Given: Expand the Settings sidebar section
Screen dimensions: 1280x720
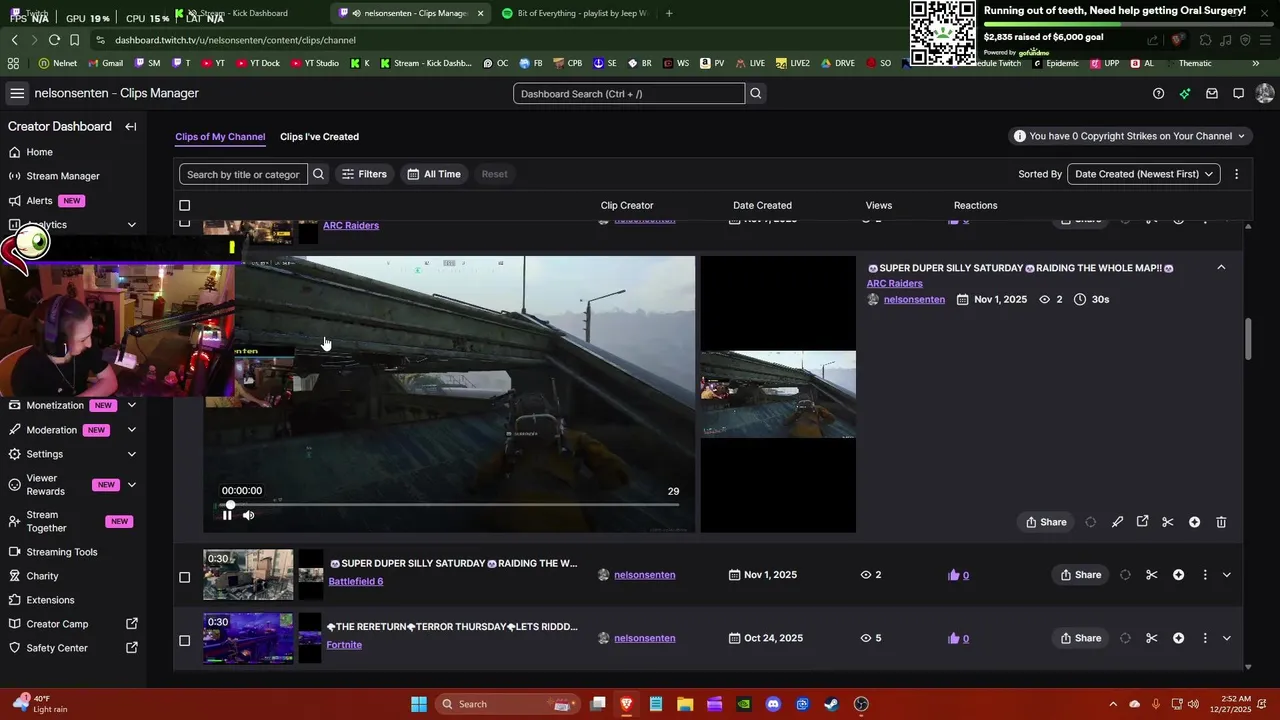Looking at the screenshot, I should [x=131, y=454].
